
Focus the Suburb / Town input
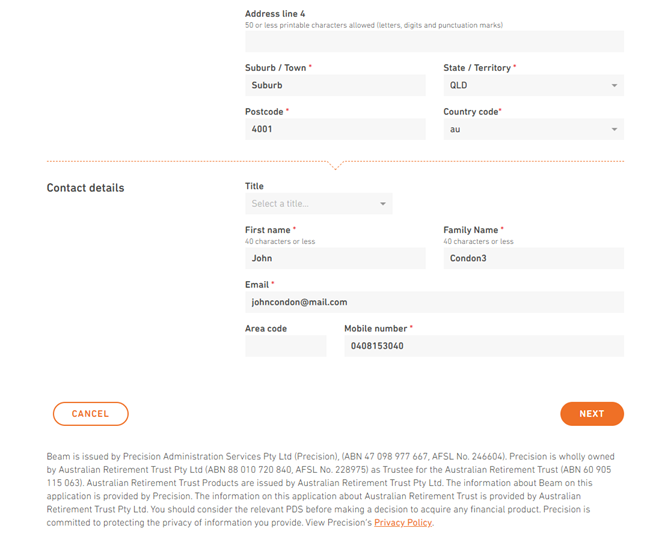click(x=335, y=85)
